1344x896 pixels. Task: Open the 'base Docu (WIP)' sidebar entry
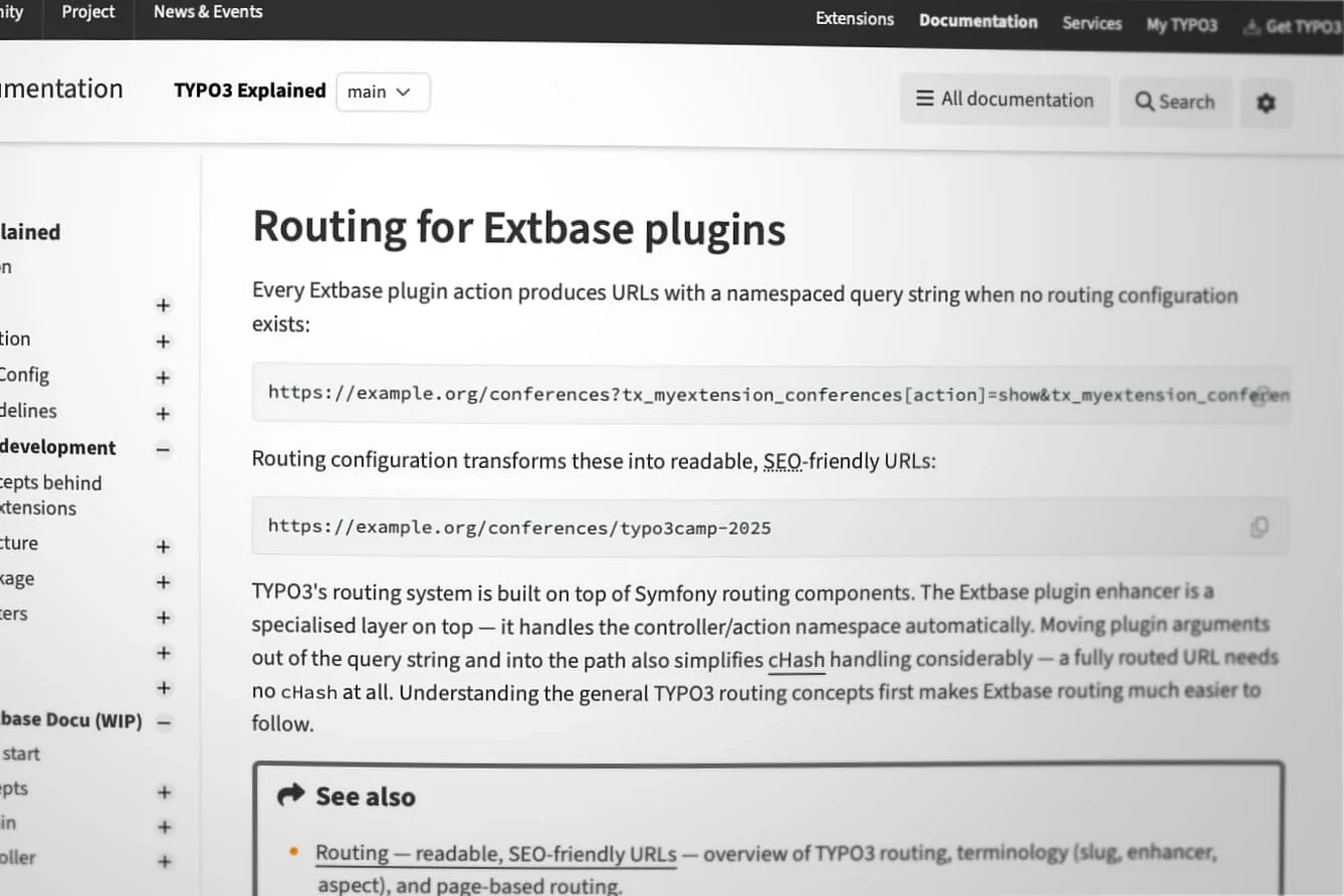[71, 720]
